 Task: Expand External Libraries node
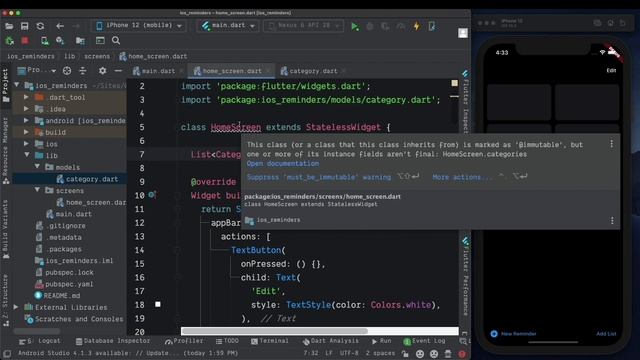[x=16, y=307]
